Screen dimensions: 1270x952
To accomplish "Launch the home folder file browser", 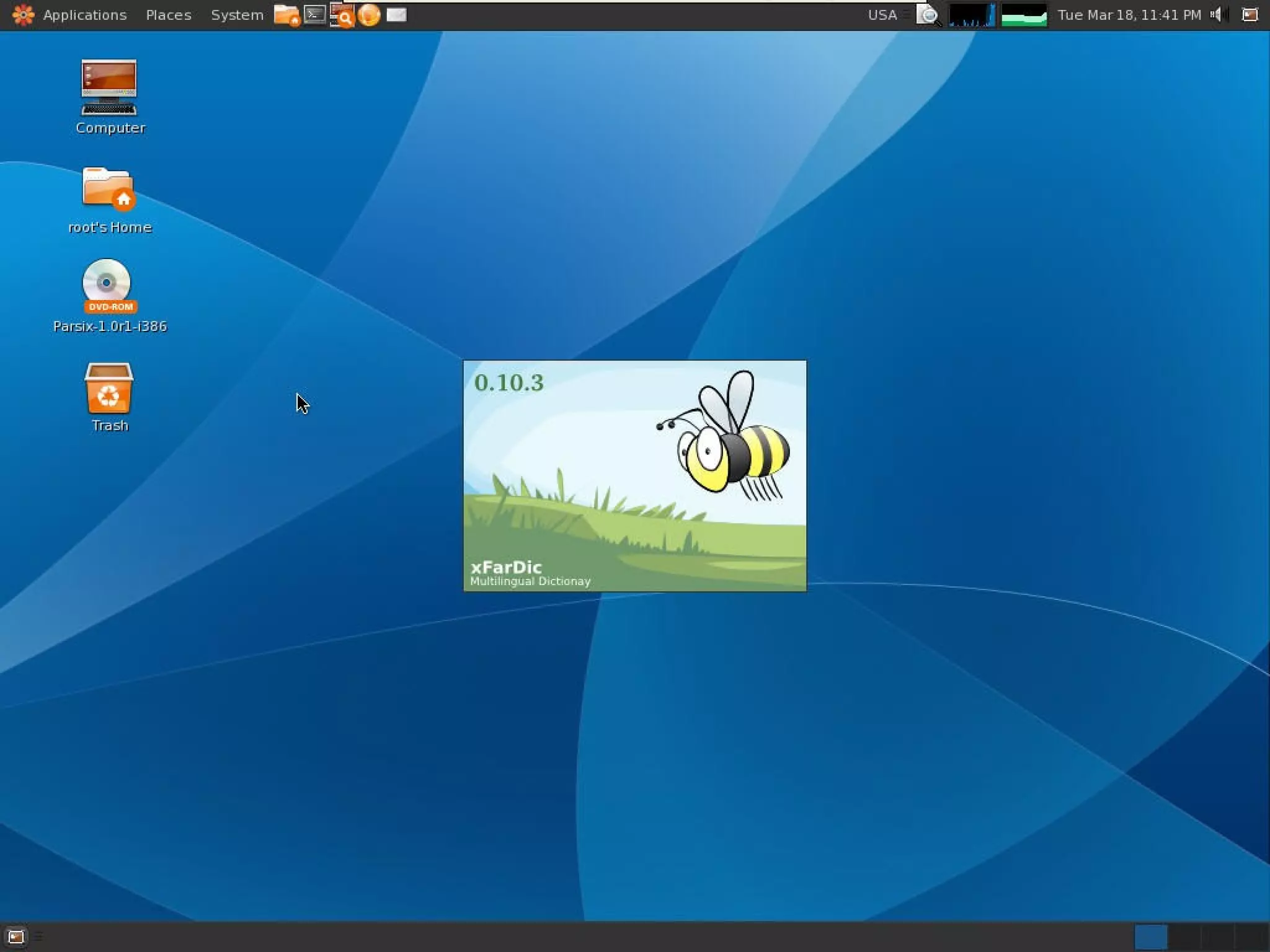I will pyautogui.click(x=286, y=15).
